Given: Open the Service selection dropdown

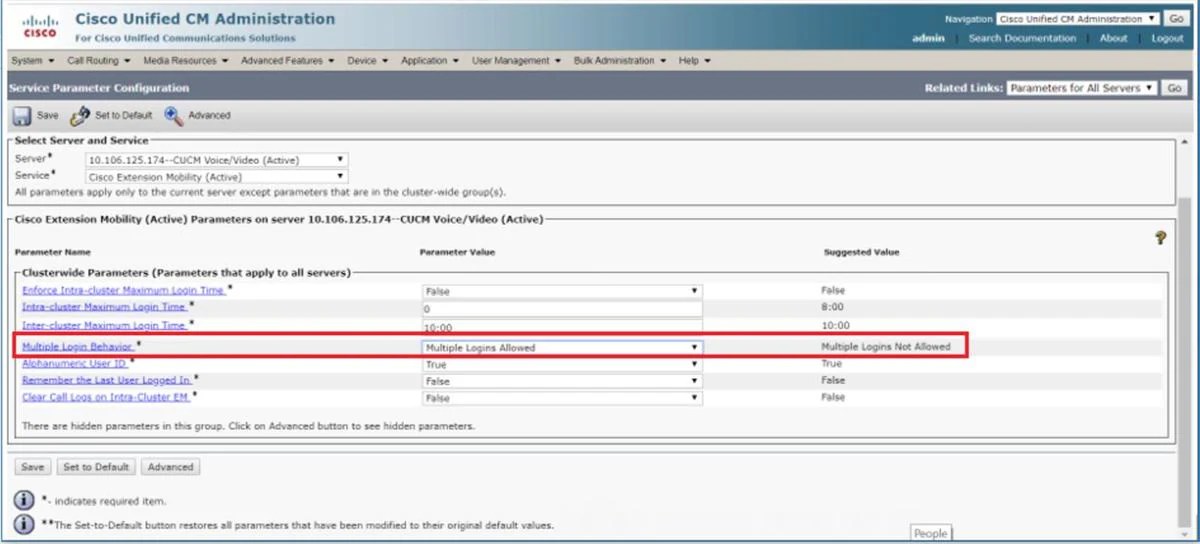Looking at the screenshot, I should point(217,177).
